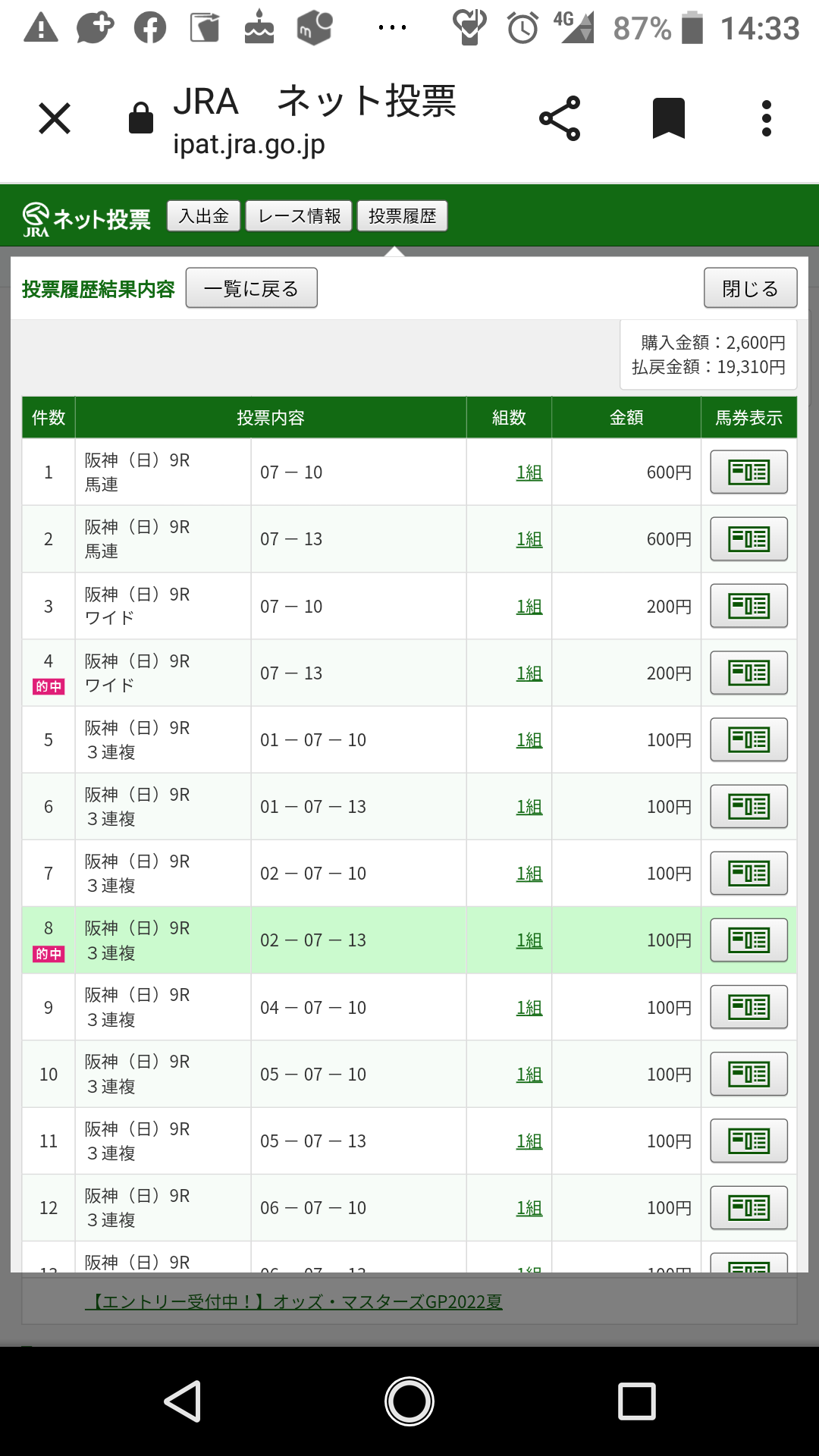Show betting ticket for row 1 馬連 07-10
Screen dimensions: 819x1456
point(748,472)
